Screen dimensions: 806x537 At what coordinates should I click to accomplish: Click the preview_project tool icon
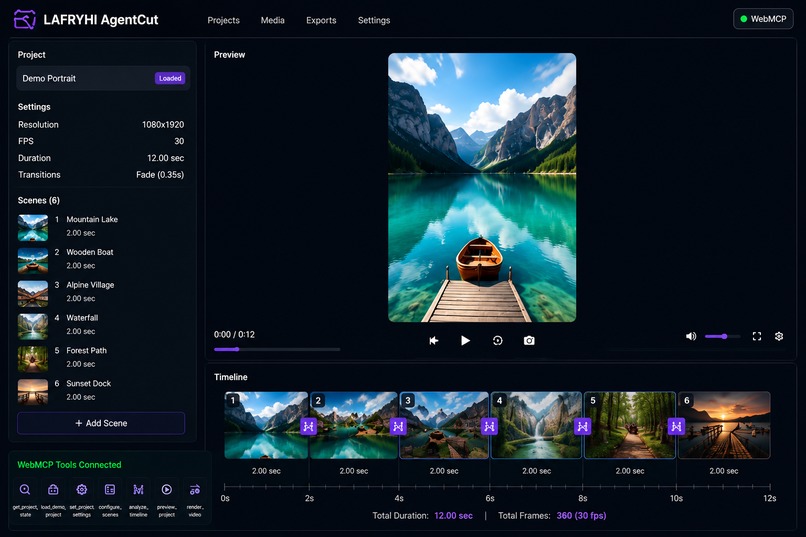pyautogui.click(x=167, y=489)
